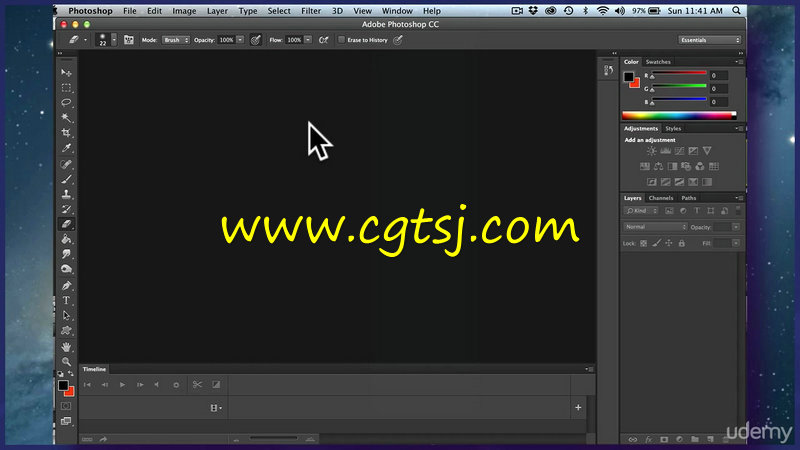This screenshot has height=450, width=800.
Task: Select the Clone Stamp tool
Action: click(x=66, y=194)
